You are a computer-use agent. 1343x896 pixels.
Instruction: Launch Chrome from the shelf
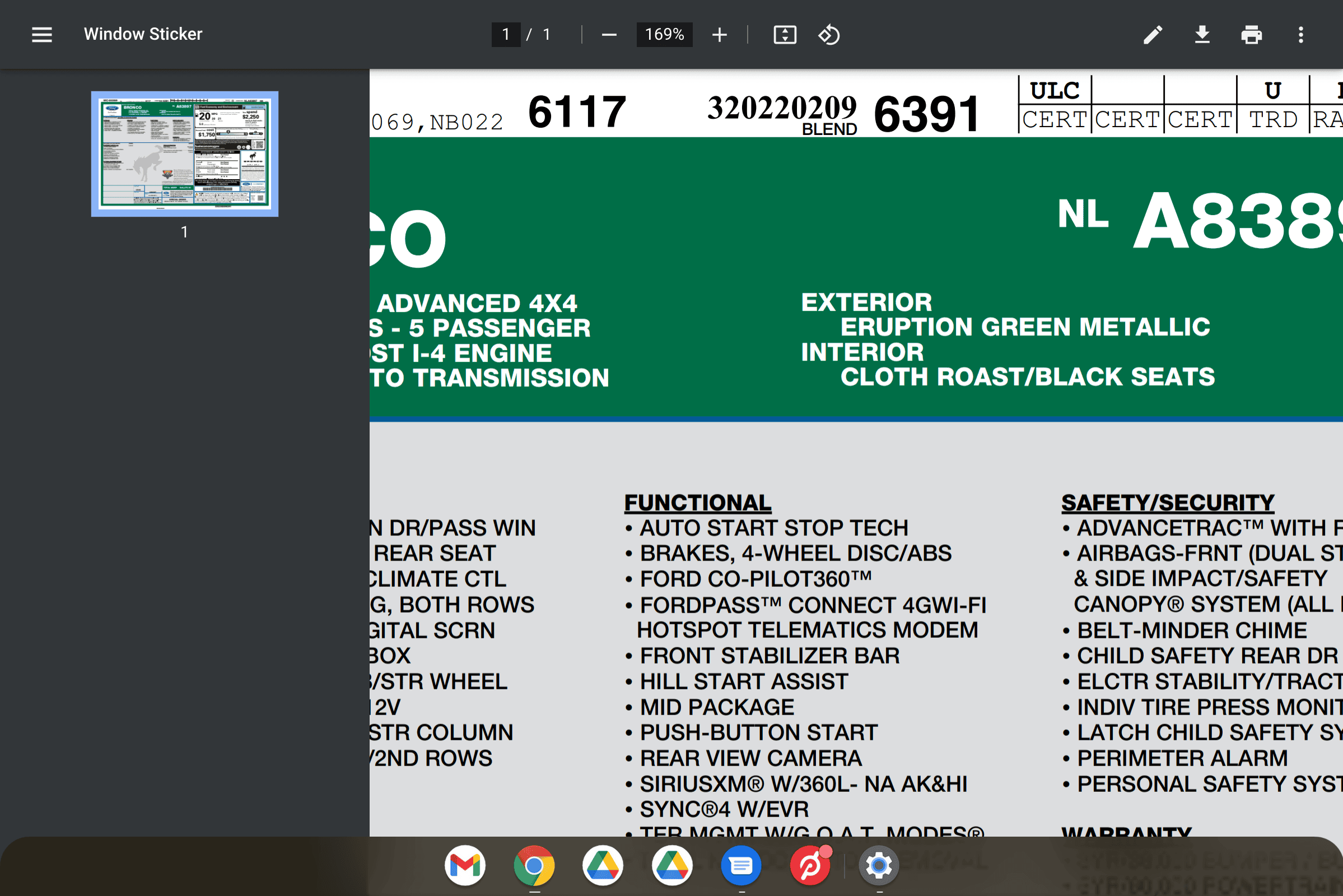[x=534, y=865]
